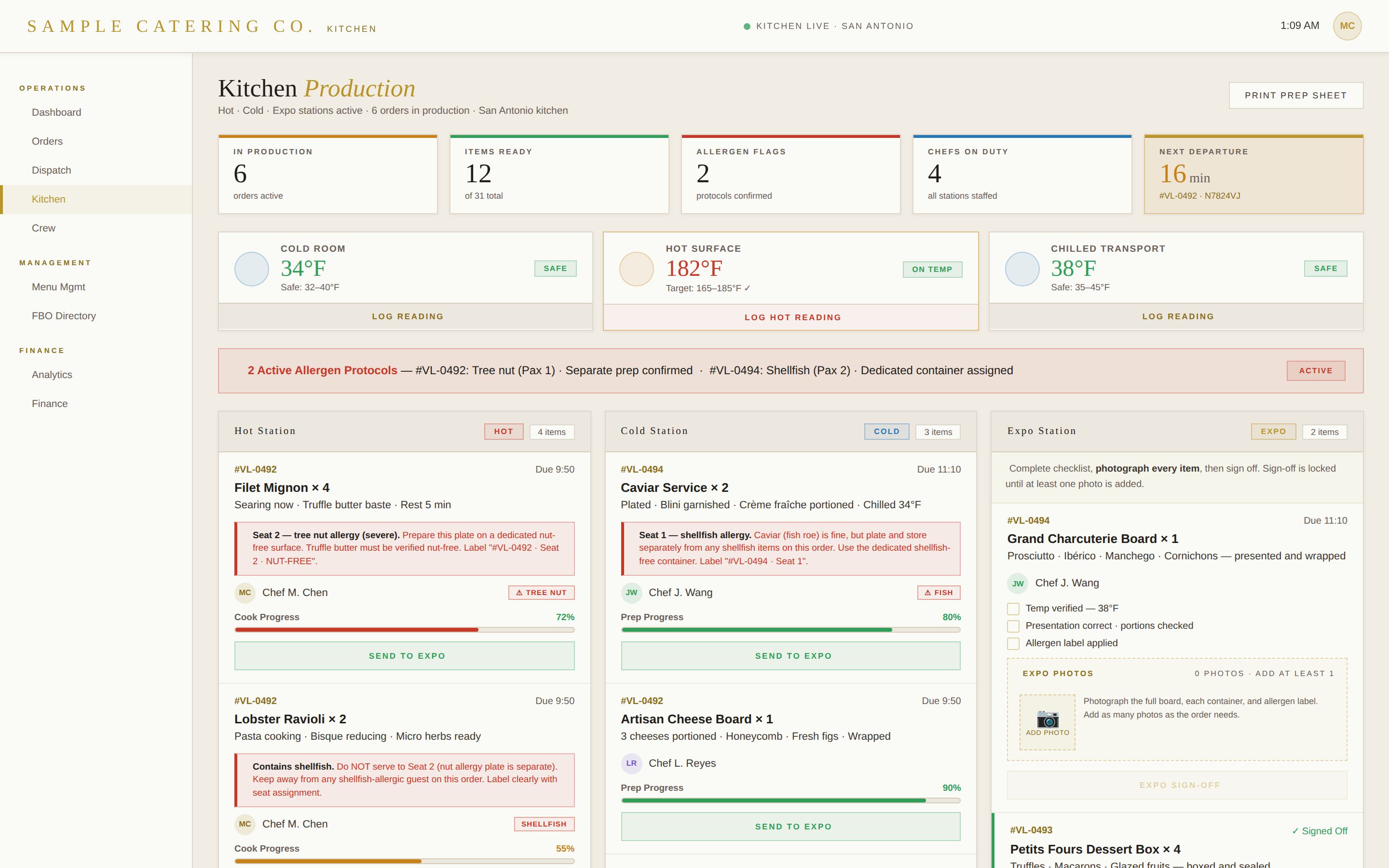The width and height of the screenshot is (1389, 868).
Task: Click the Cold Room temperature circle indicator
Action: click(251, 269)
